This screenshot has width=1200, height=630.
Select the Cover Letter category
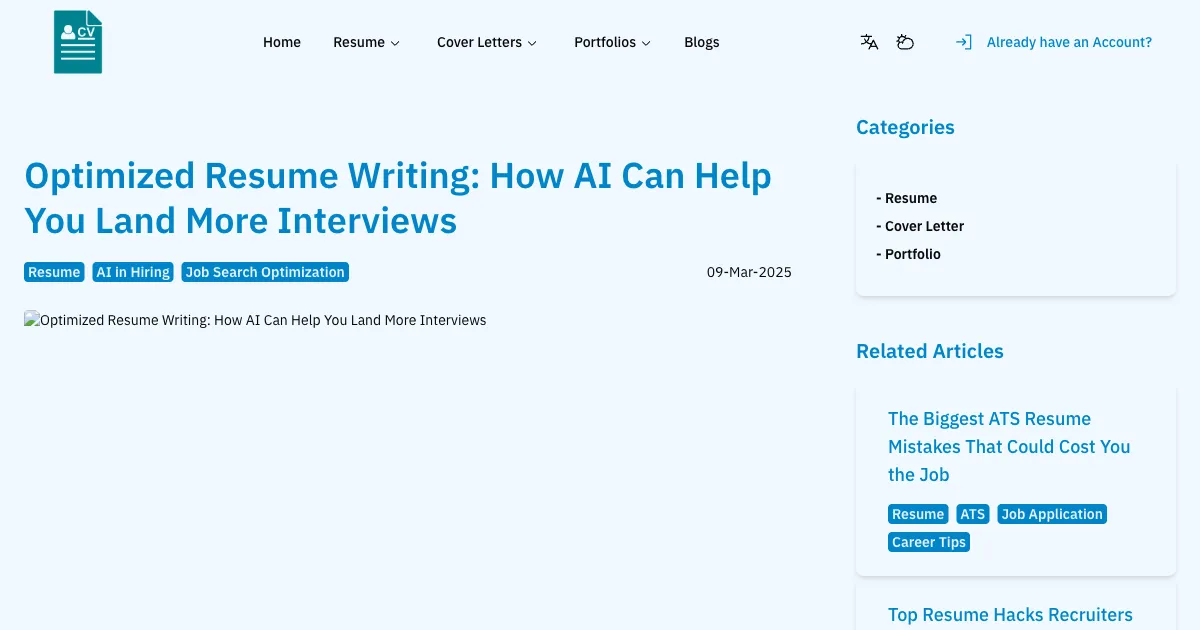(x=920, y=226)
